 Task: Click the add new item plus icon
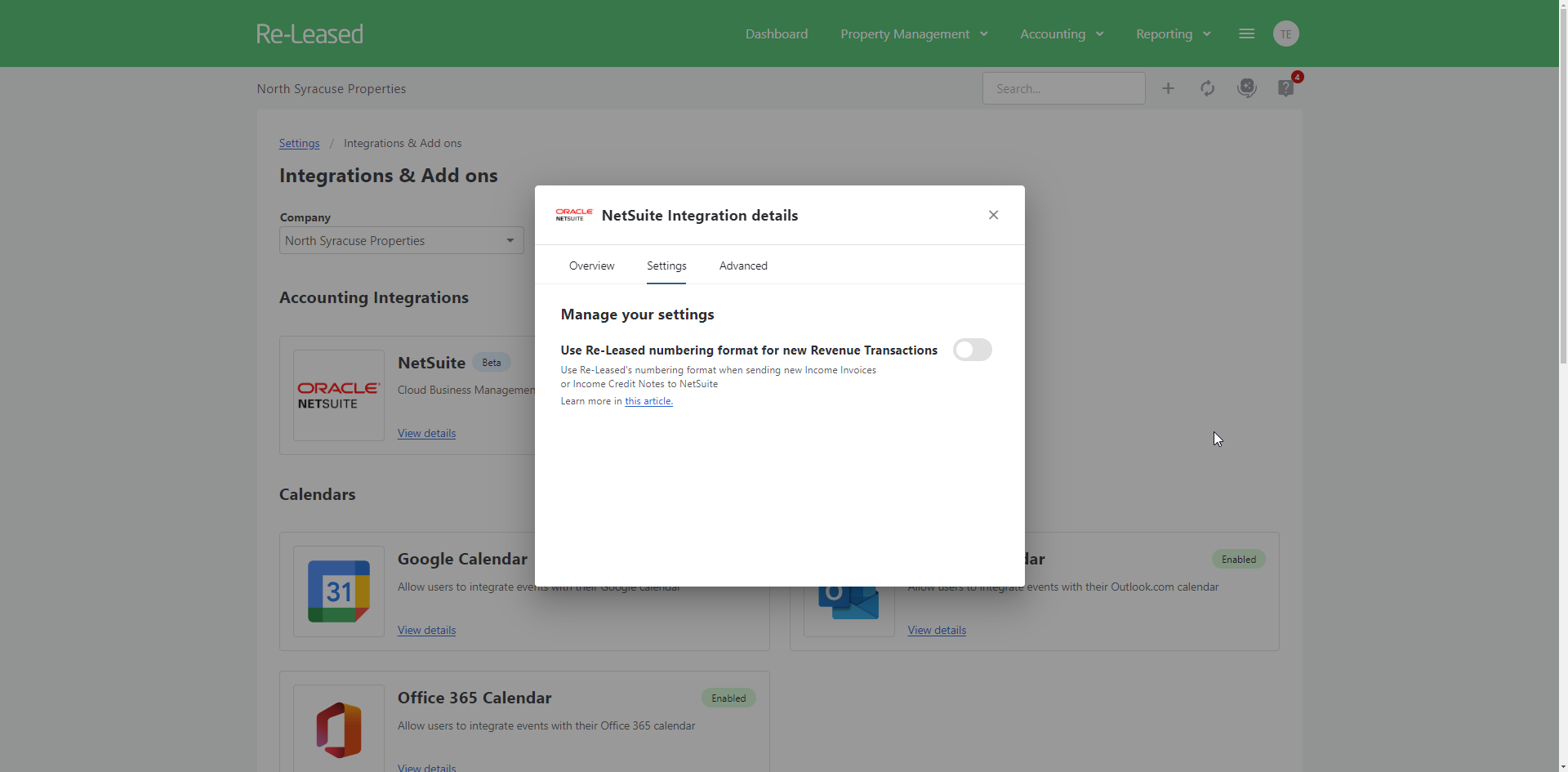(x=1168, y=87)
